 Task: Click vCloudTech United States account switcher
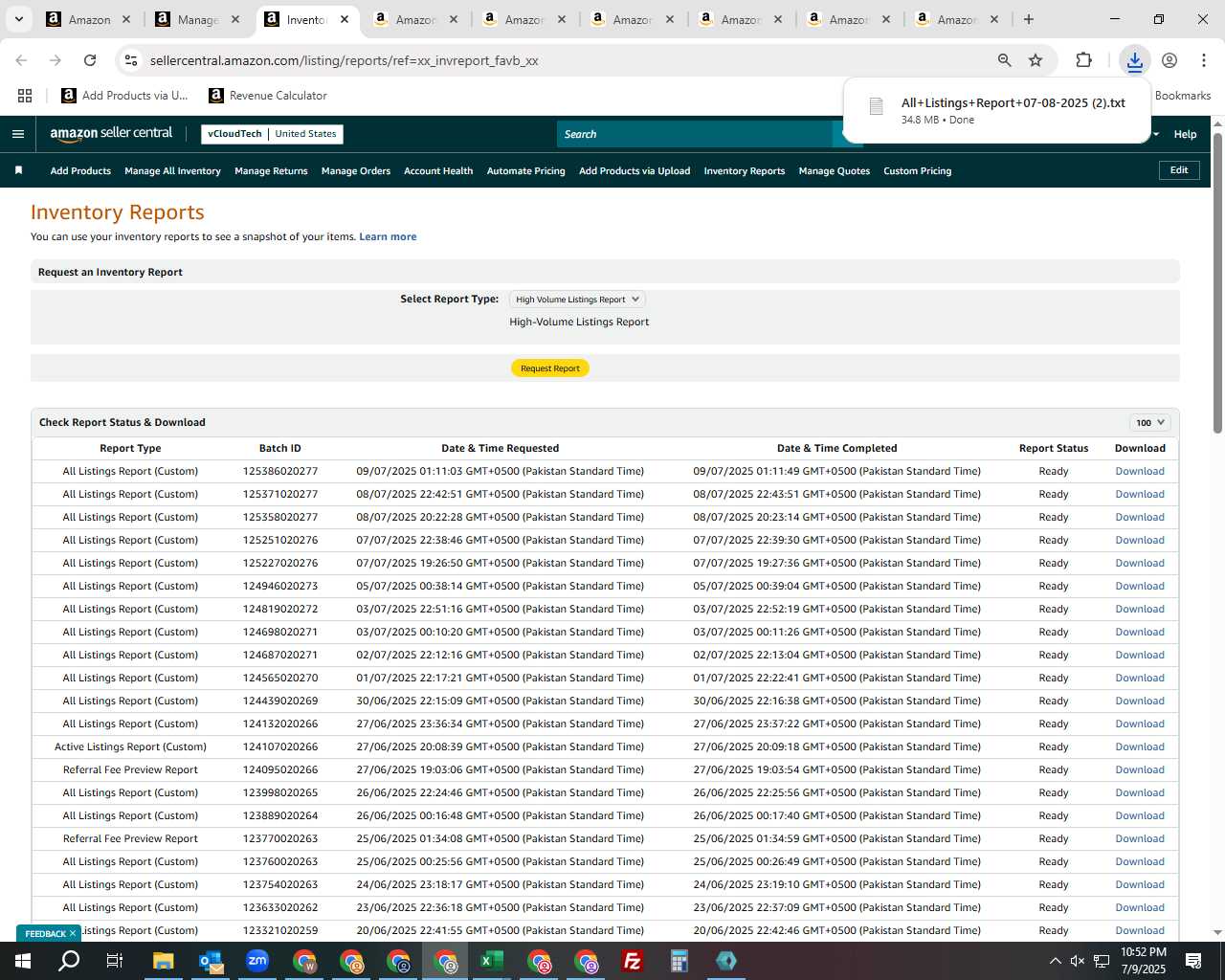[x=272, y=134]
